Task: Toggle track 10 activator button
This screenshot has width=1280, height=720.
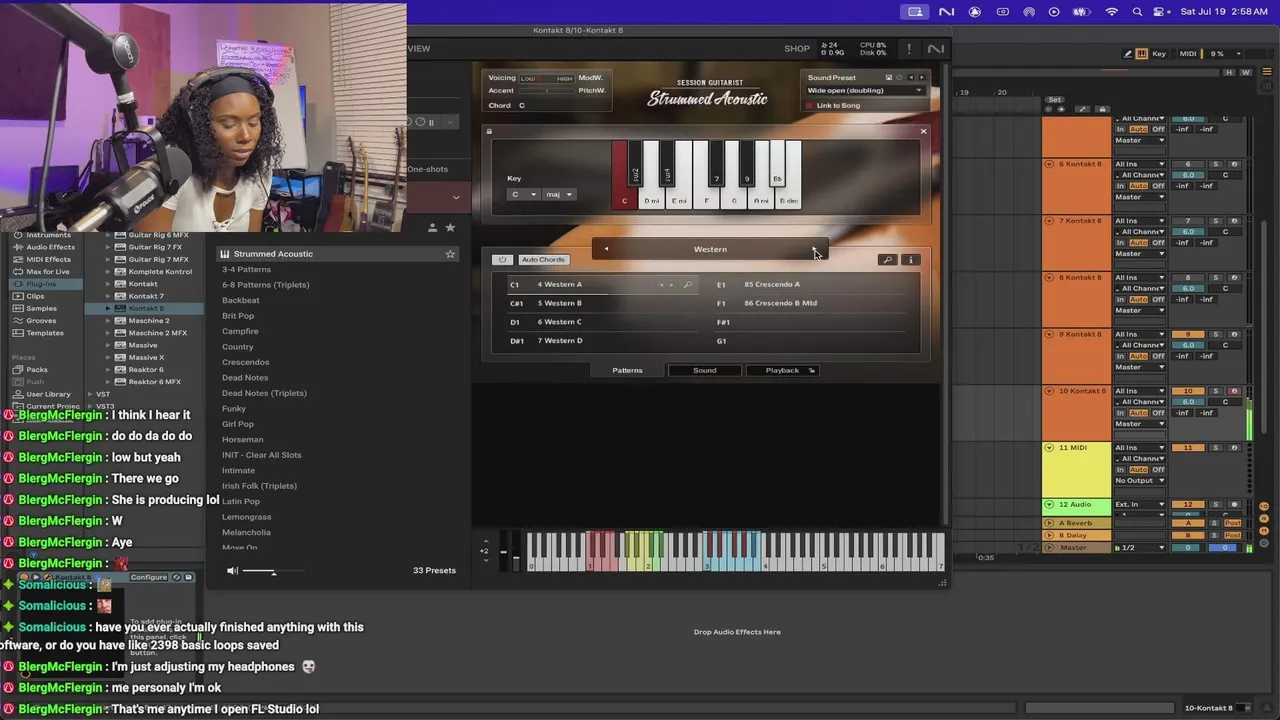Action: click(x=1188, y=391)
